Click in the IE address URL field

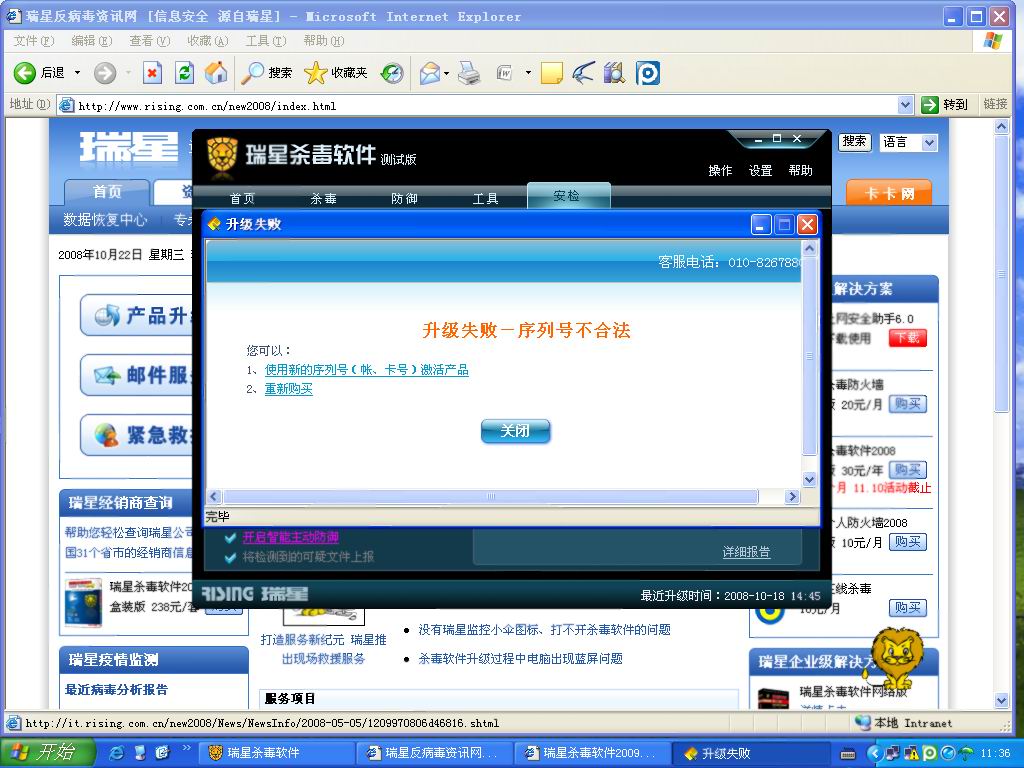pyautogui.click(x=485, y=105)
